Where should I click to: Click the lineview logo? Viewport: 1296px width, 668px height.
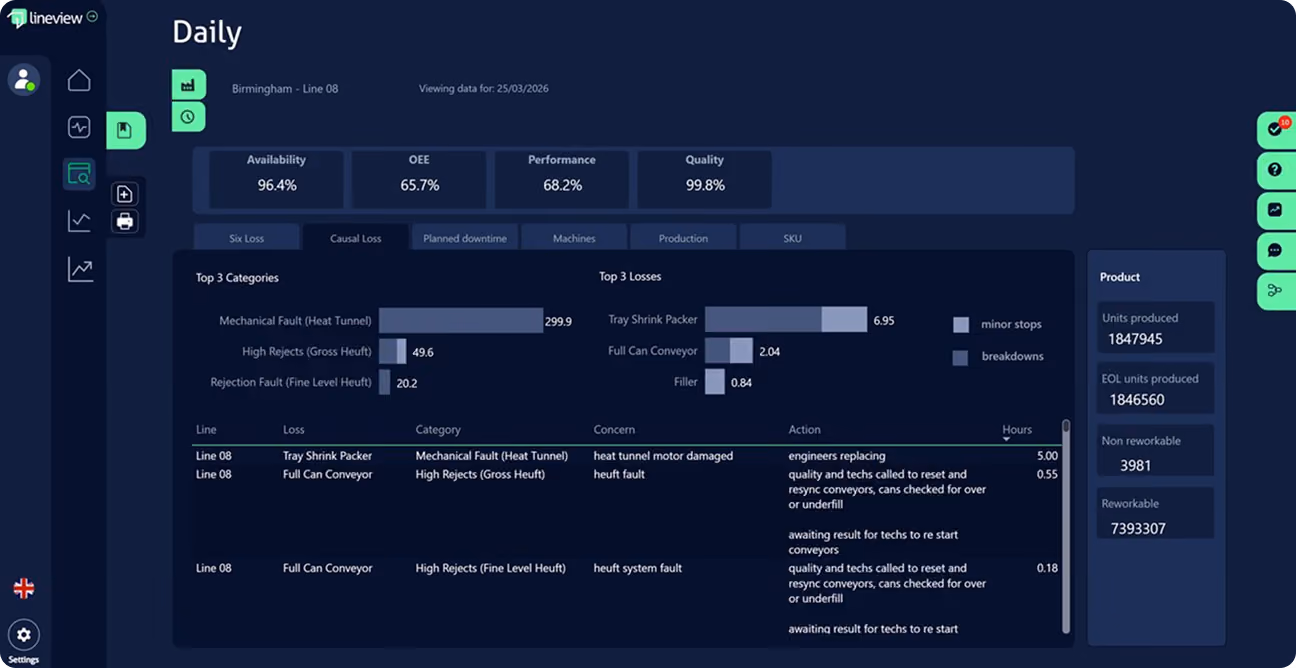tap(45, 18)
